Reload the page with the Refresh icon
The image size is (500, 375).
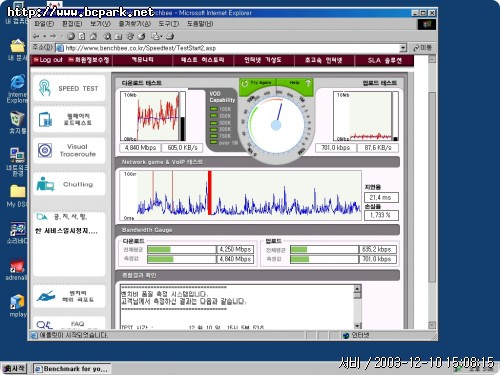[x=82, y=36]
